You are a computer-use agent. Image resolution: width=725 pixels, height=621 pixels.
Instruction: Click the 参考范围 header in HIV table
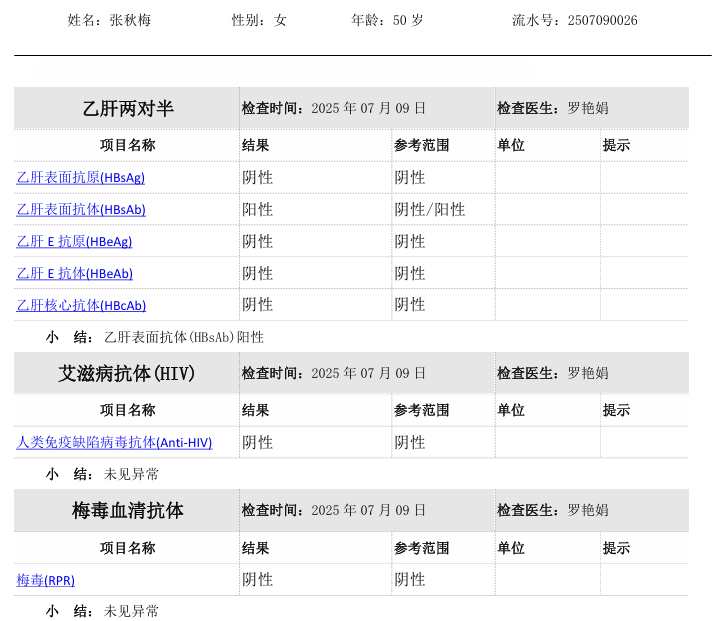click(x=422, y=410)
